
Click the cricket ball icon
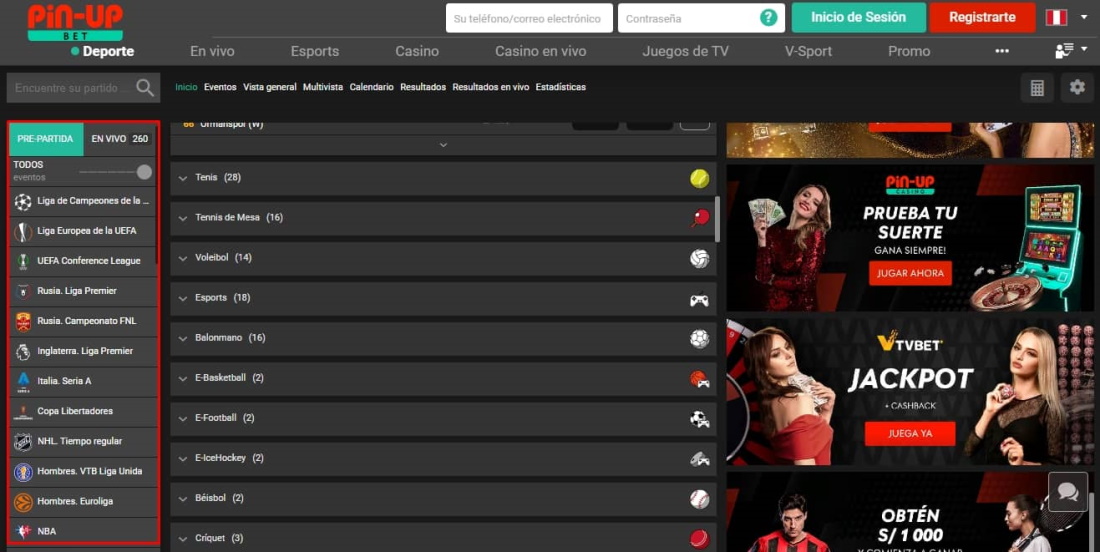pos(699,539)
